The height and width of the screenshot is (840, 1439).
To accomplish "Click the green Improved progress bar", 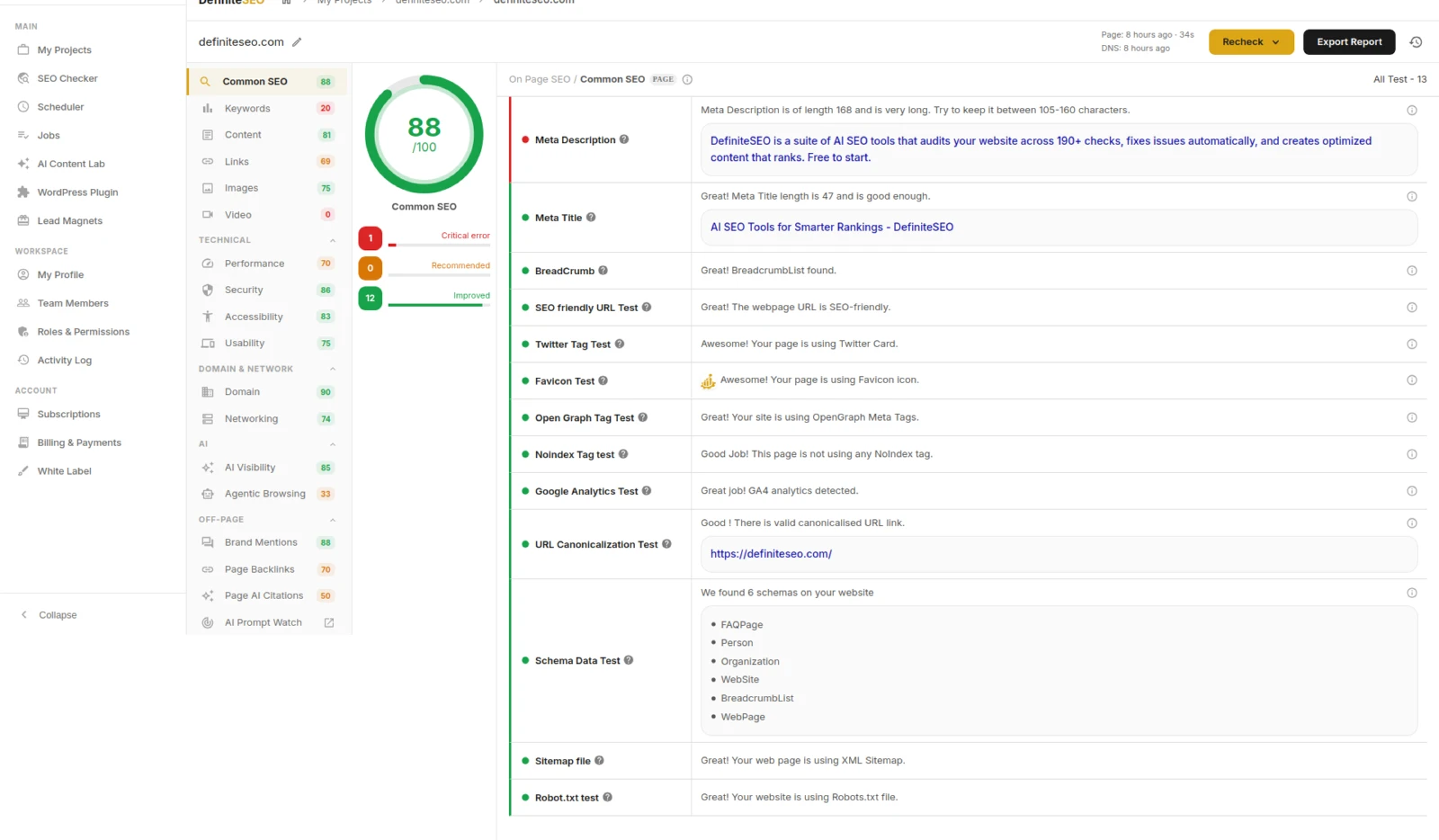I will (x=439, y=305).
